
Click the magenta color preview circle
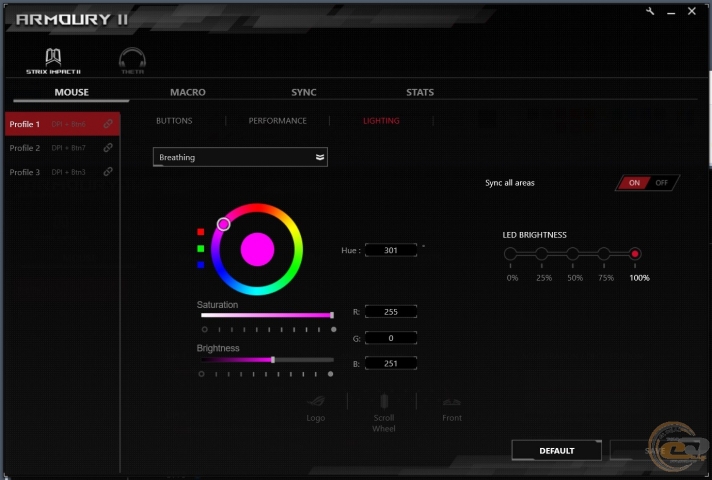257,249
